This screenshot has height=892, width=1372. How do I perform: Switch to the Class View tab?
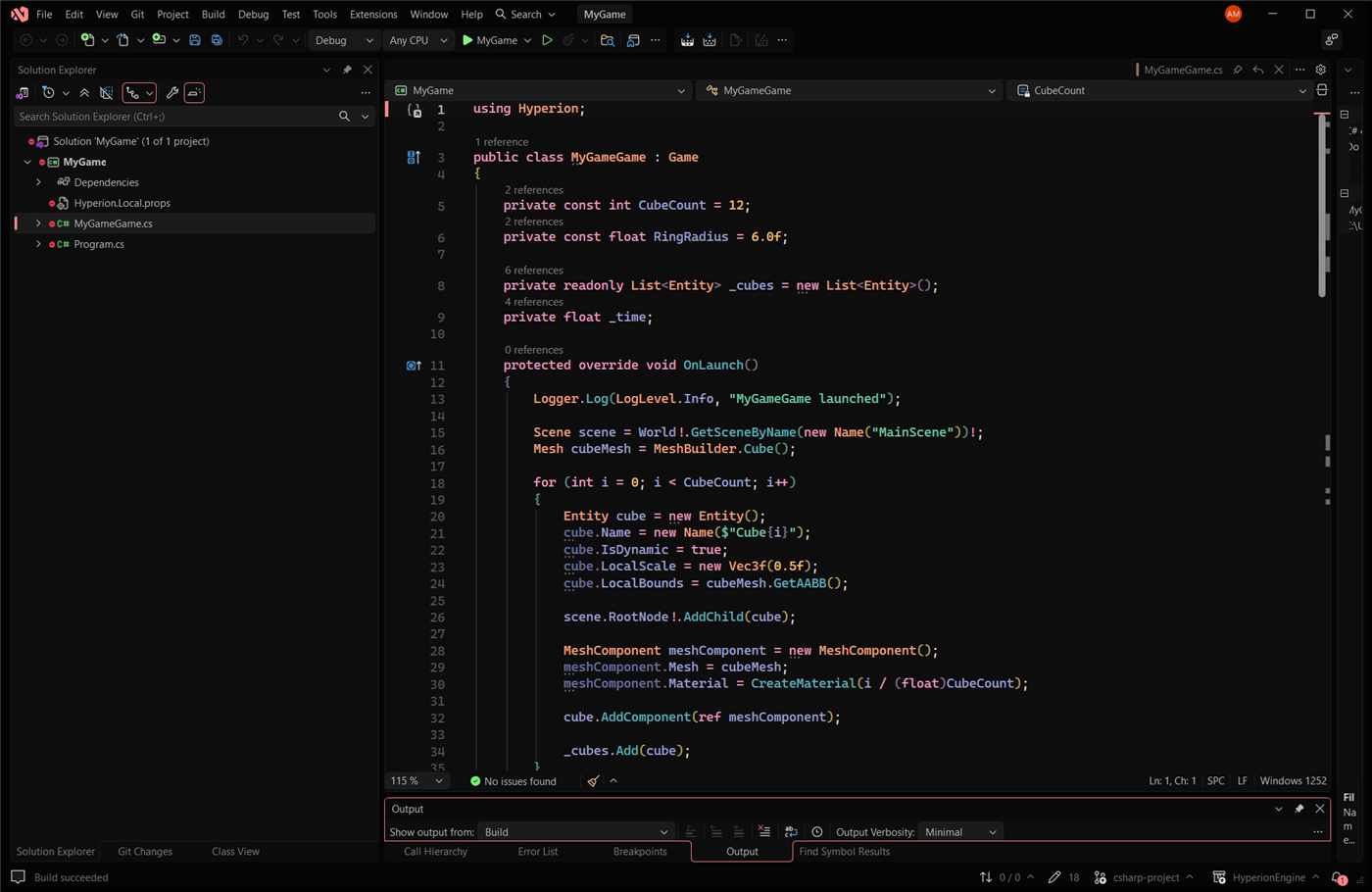click(x=235, y=851)
